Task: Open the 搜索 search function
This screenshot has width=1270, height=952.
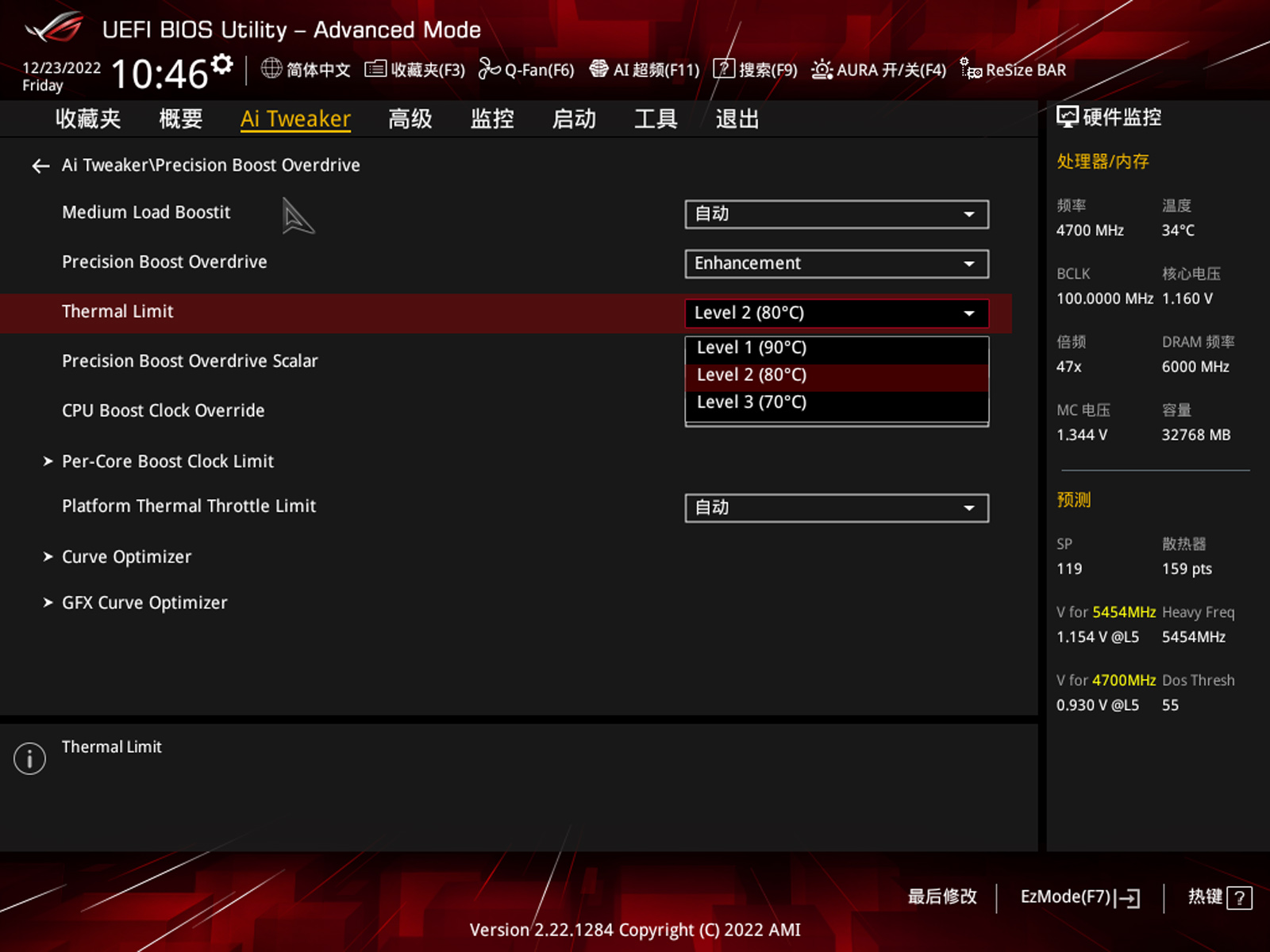Action: tap(756, 70)
